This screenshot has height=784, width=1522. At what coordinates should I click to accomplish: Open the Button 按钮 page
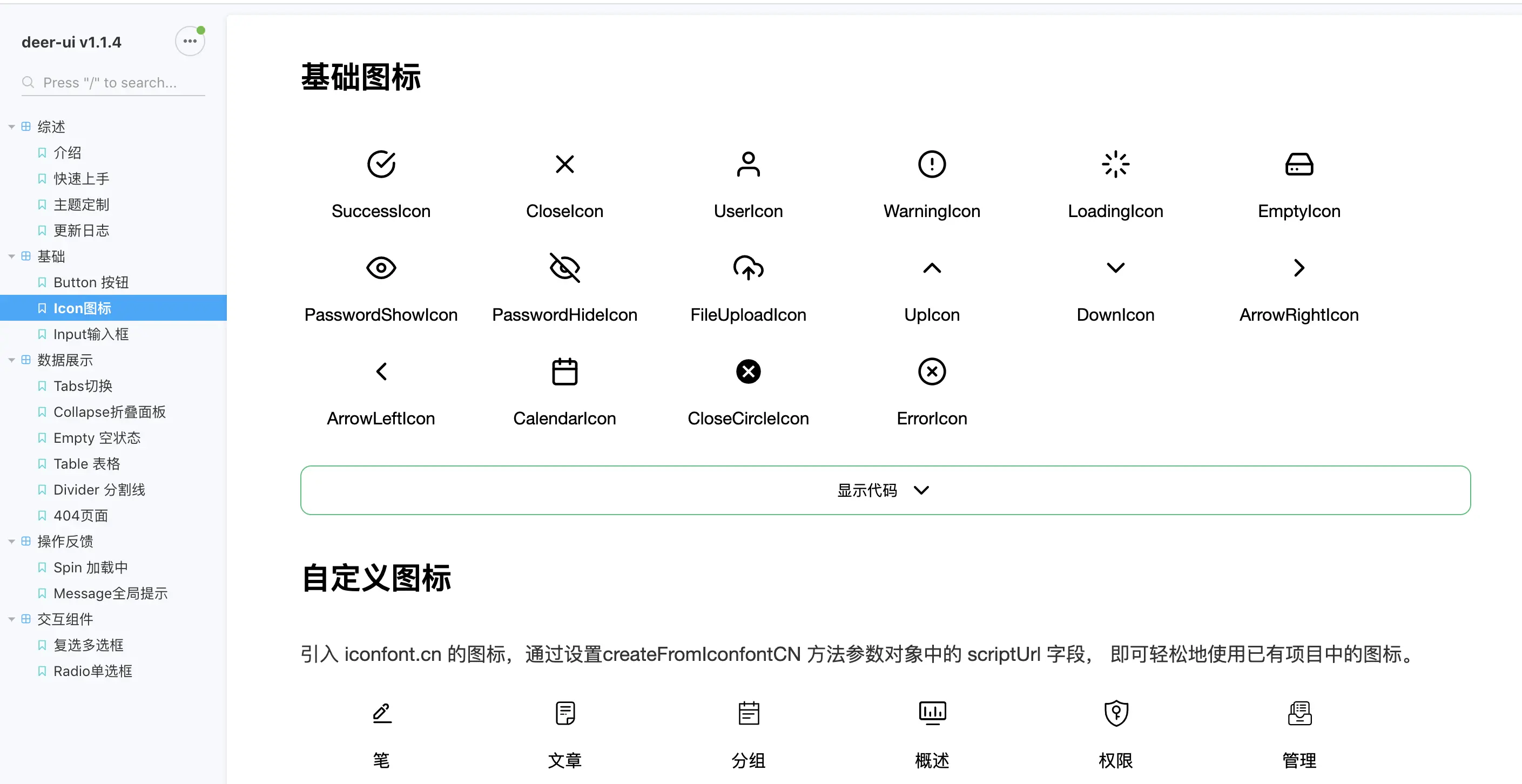(90, 282)
